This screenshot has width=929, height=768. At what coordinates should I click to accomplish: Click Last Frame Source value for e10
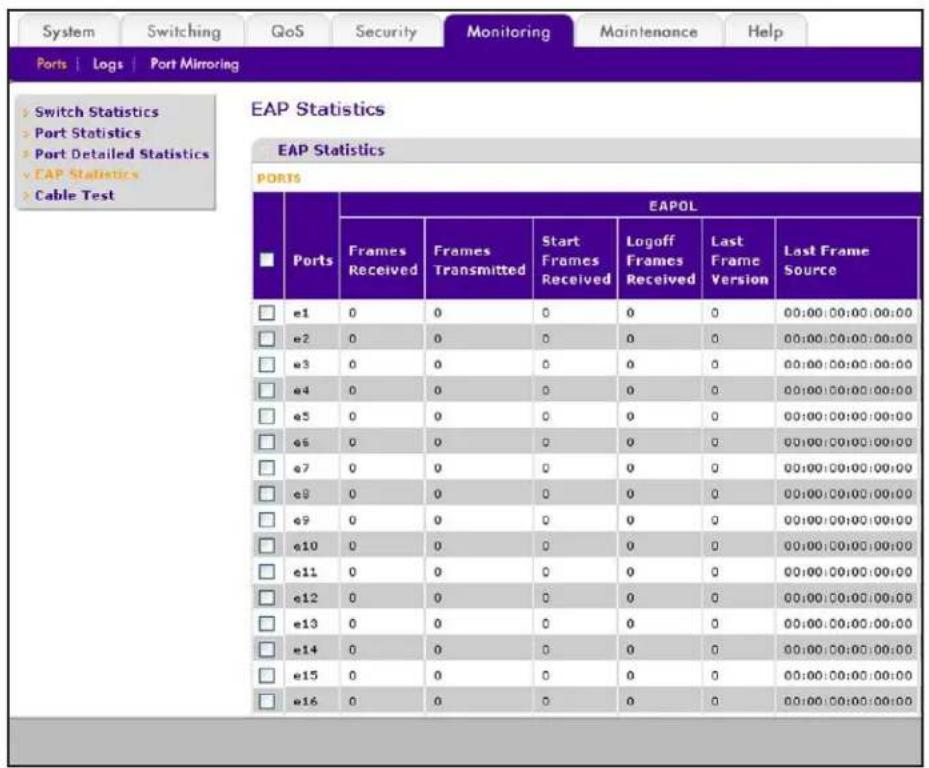coord(847,546)
